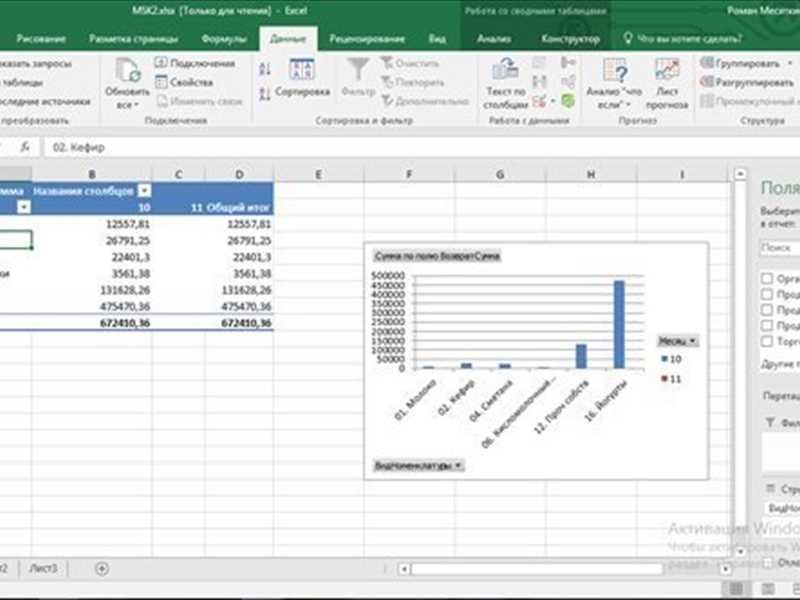This screenshot has height=600, width=800.
Task: Click the Data Validation icon
Action: [539, 101]
